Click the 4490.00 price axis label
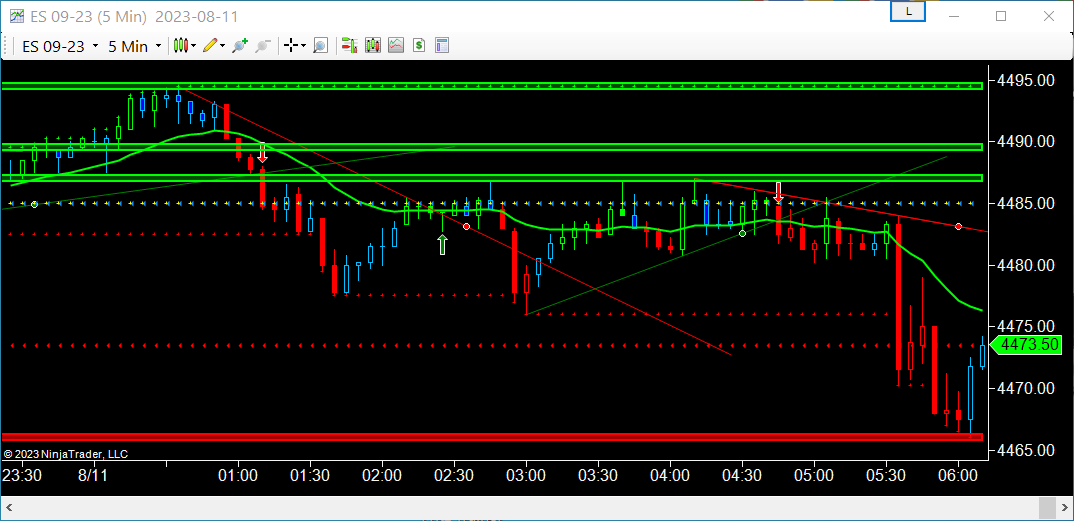Viewport: 1074px width, 521px height. pos(1026,142)
